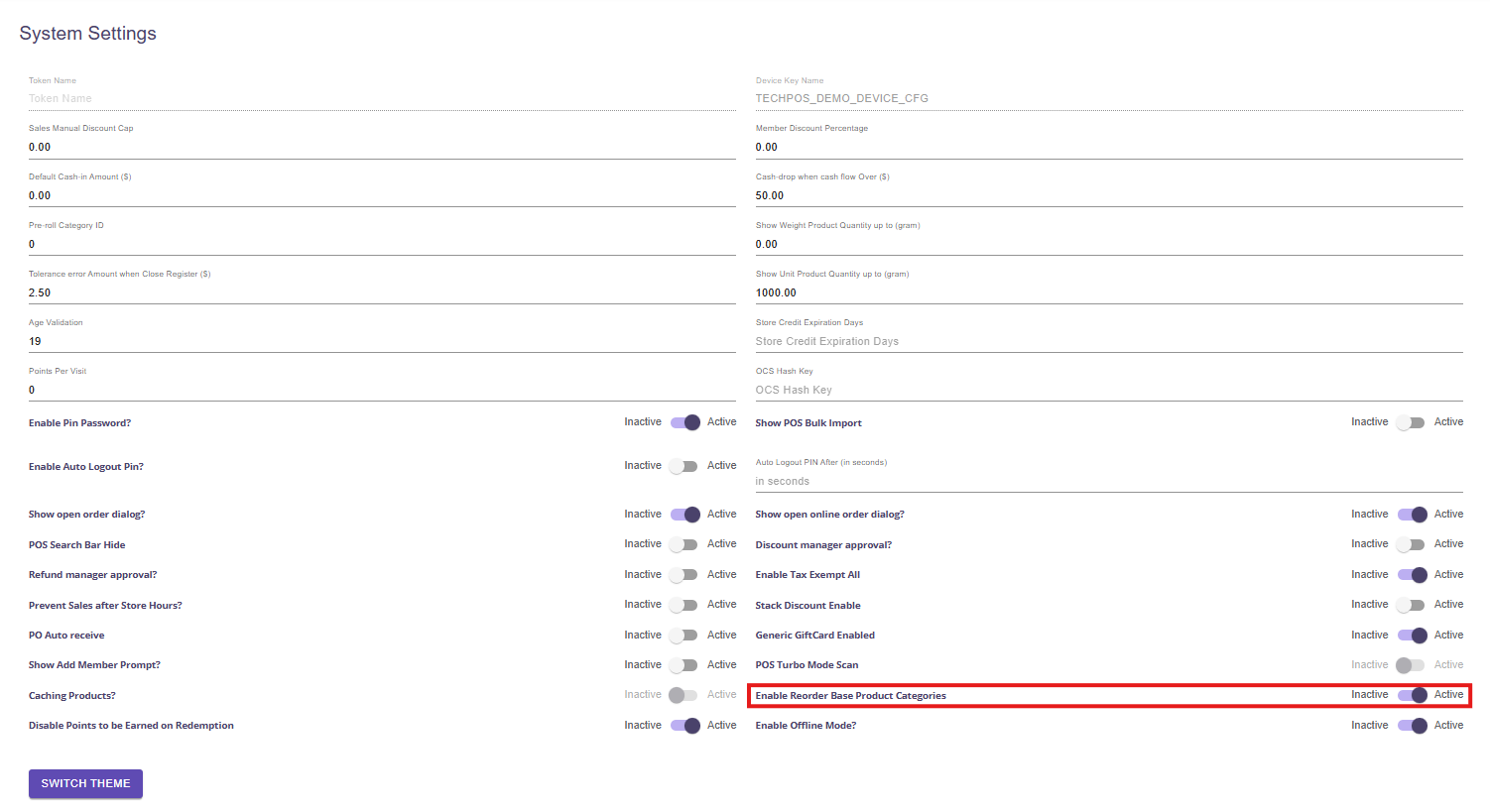Image resolution: width=1490 pixels, height=812 pixels.
Task: Click the "Enable Pin Password?" label
Action: point(79,423)
